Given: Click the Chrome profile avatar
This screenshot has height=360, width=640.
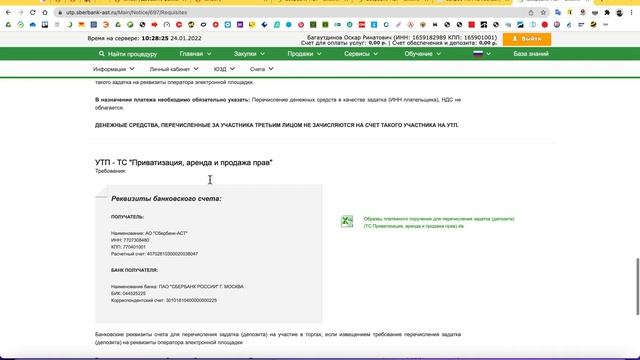Looking at the screenshot, I should pyautogui.click(x=619, y=13).
